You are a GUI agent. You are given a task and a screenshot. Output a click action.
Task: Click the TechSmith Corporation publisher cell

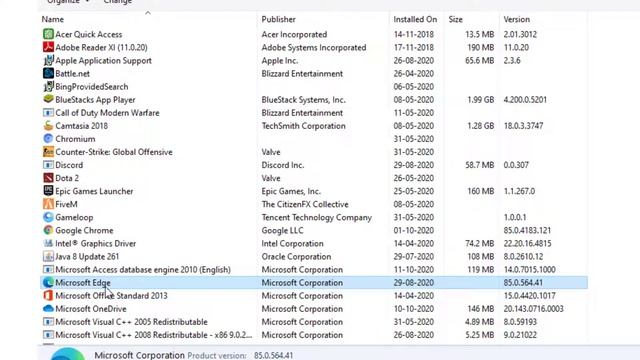(303, 126)
